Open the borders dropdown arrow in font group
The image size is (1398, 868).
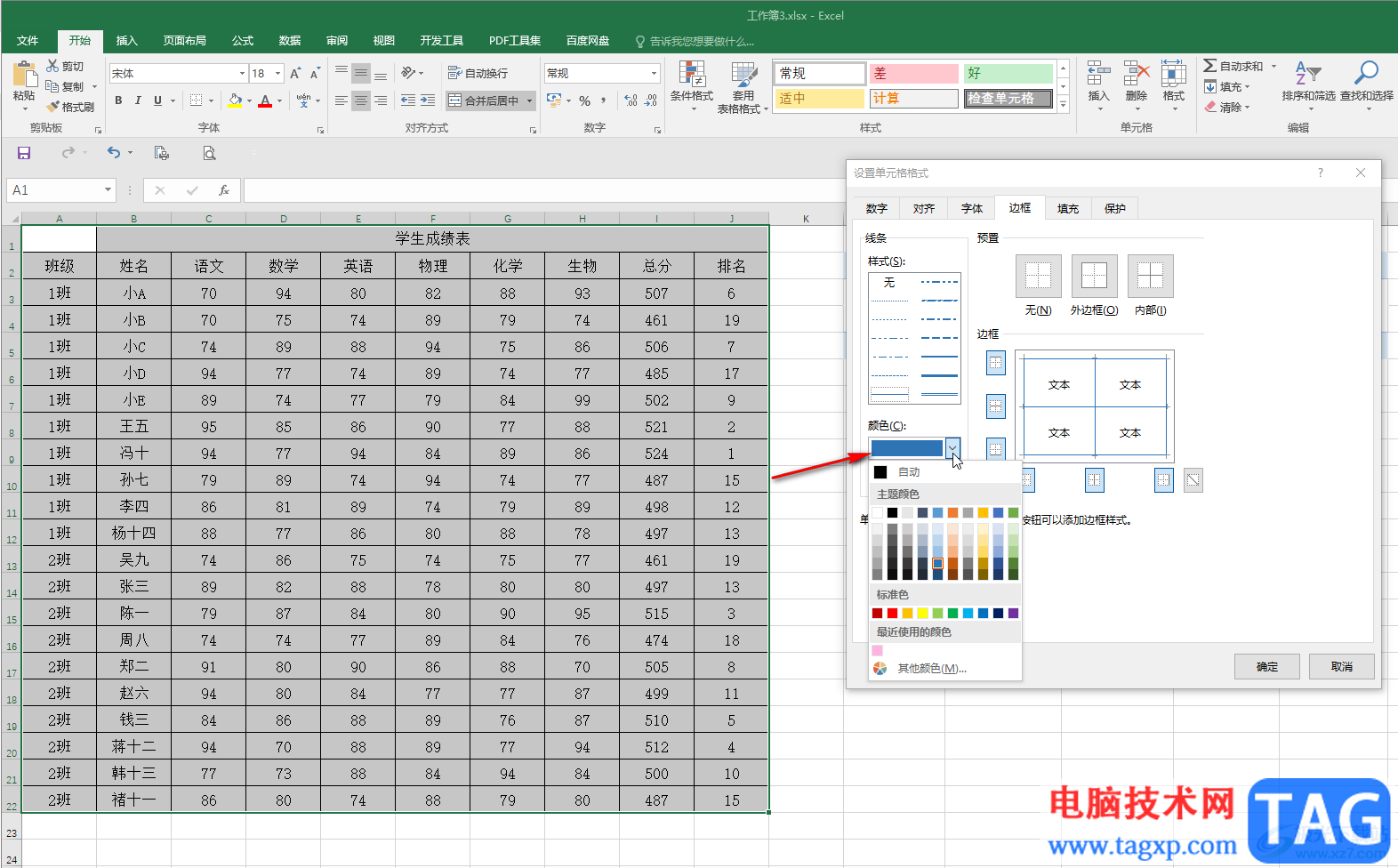[211, 100]
